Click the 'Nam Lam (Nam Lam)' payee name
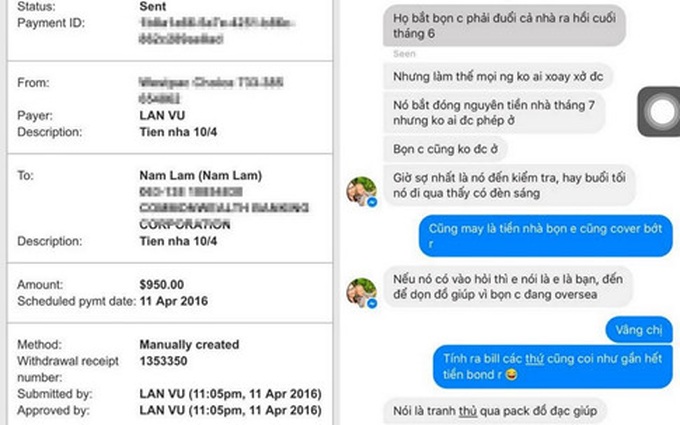Viewport: 680px width, 425px height. pos(201,176)
